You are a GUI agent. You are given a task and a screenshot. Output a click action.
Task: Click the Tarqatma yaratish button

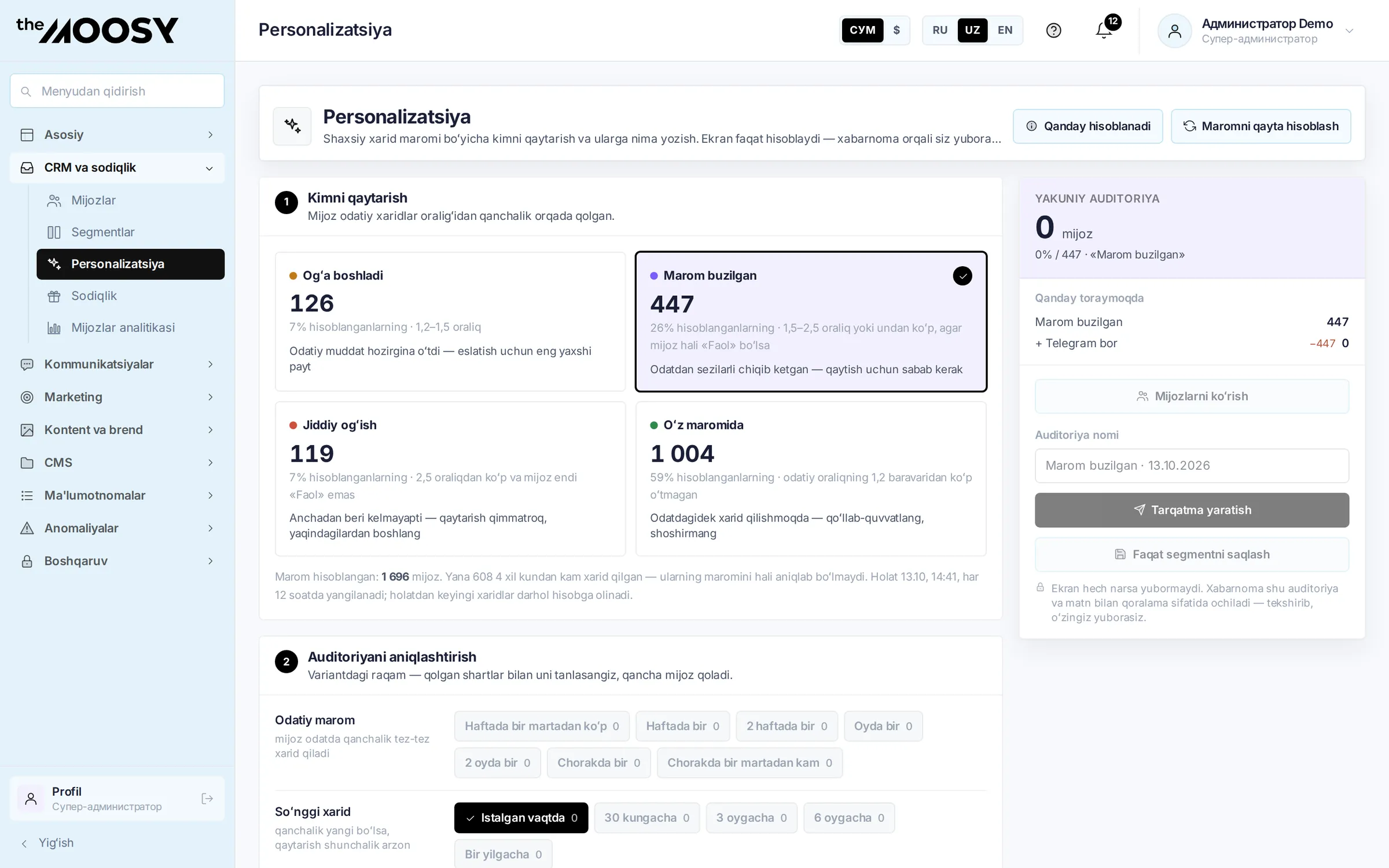1192,510
